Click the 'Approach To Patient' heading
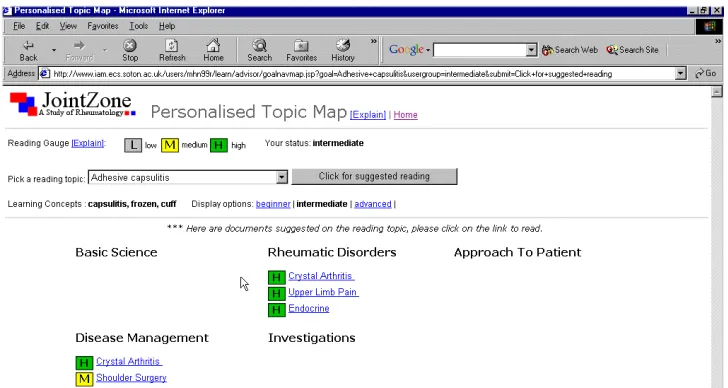This screenshot has height=388, width=728. tap(518, 252)
